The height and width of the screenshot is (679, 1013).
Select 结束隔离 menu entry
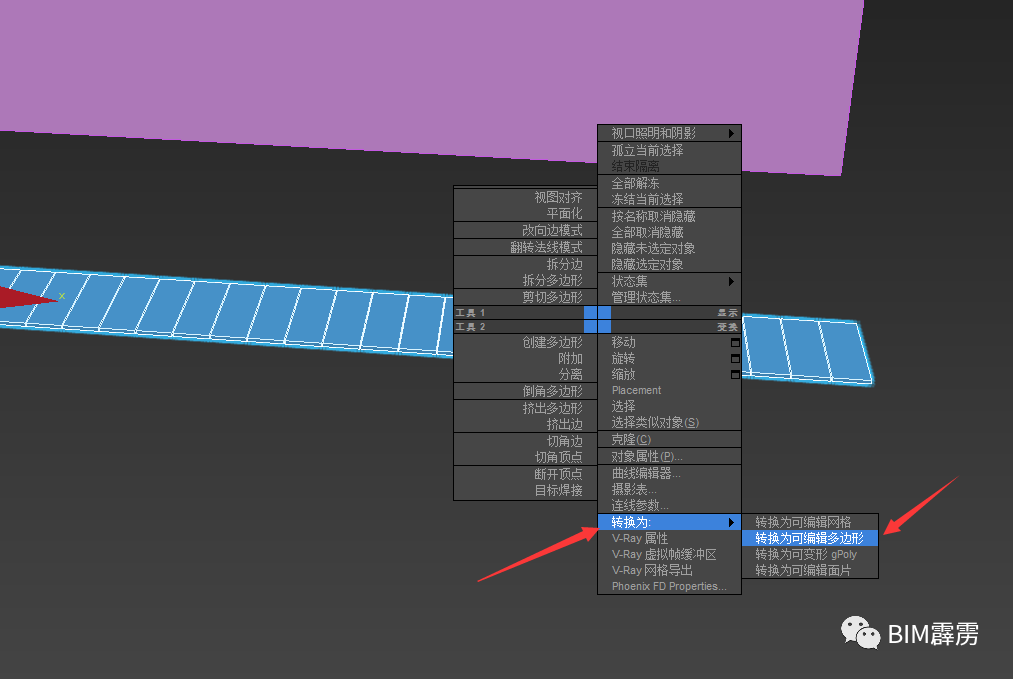click(669, 166)
